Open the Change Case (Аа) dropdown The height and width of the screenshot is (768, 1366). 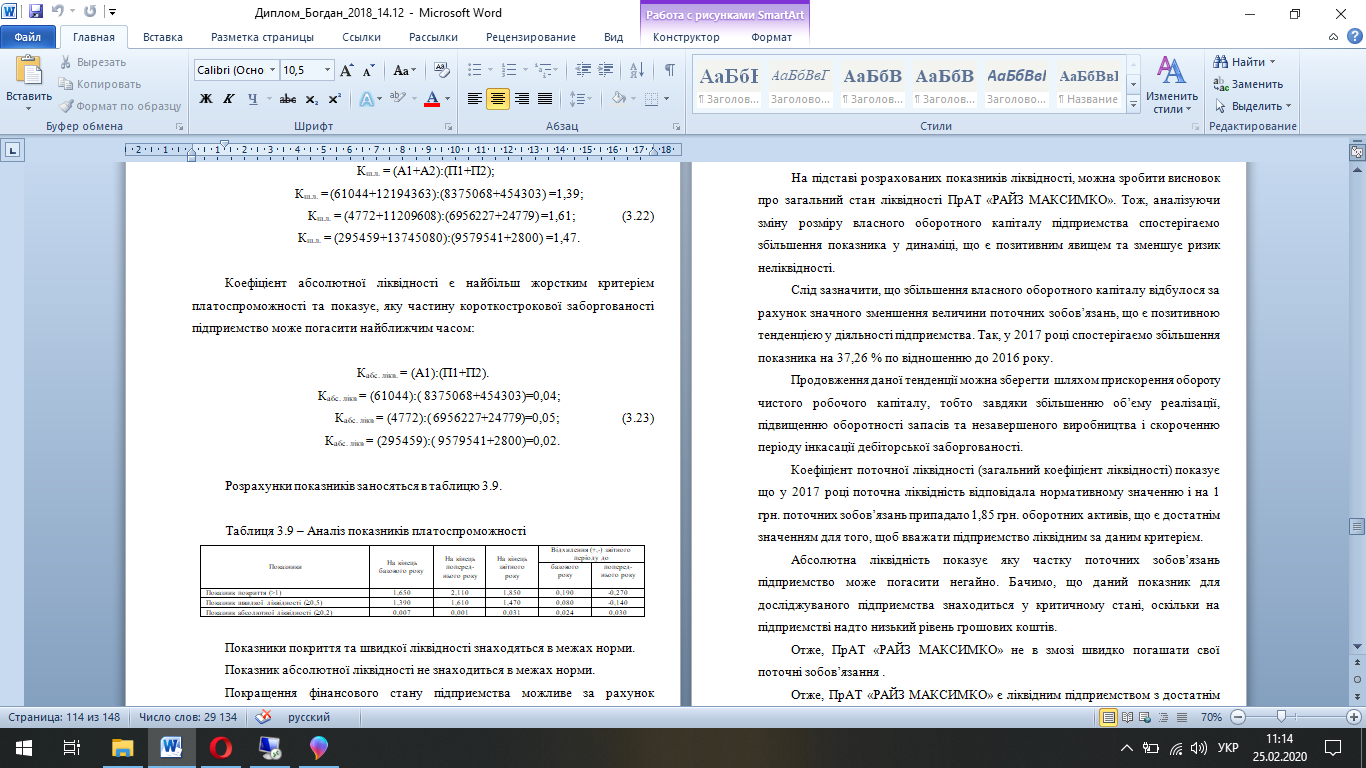pyautogui.click(x=404, y=70)
